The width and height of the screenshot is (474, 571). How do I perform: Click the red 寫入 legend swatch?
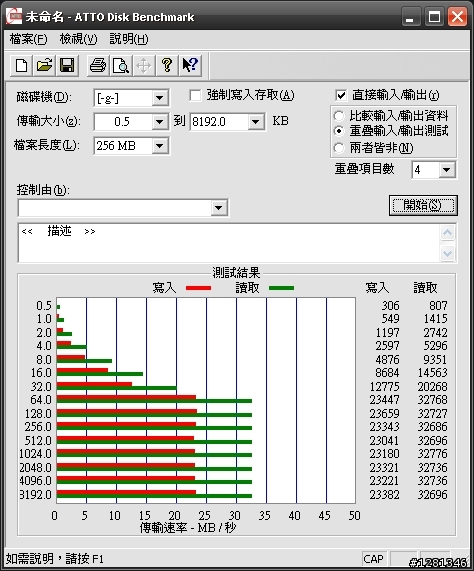pyautogui.click(x=198, y=288)
